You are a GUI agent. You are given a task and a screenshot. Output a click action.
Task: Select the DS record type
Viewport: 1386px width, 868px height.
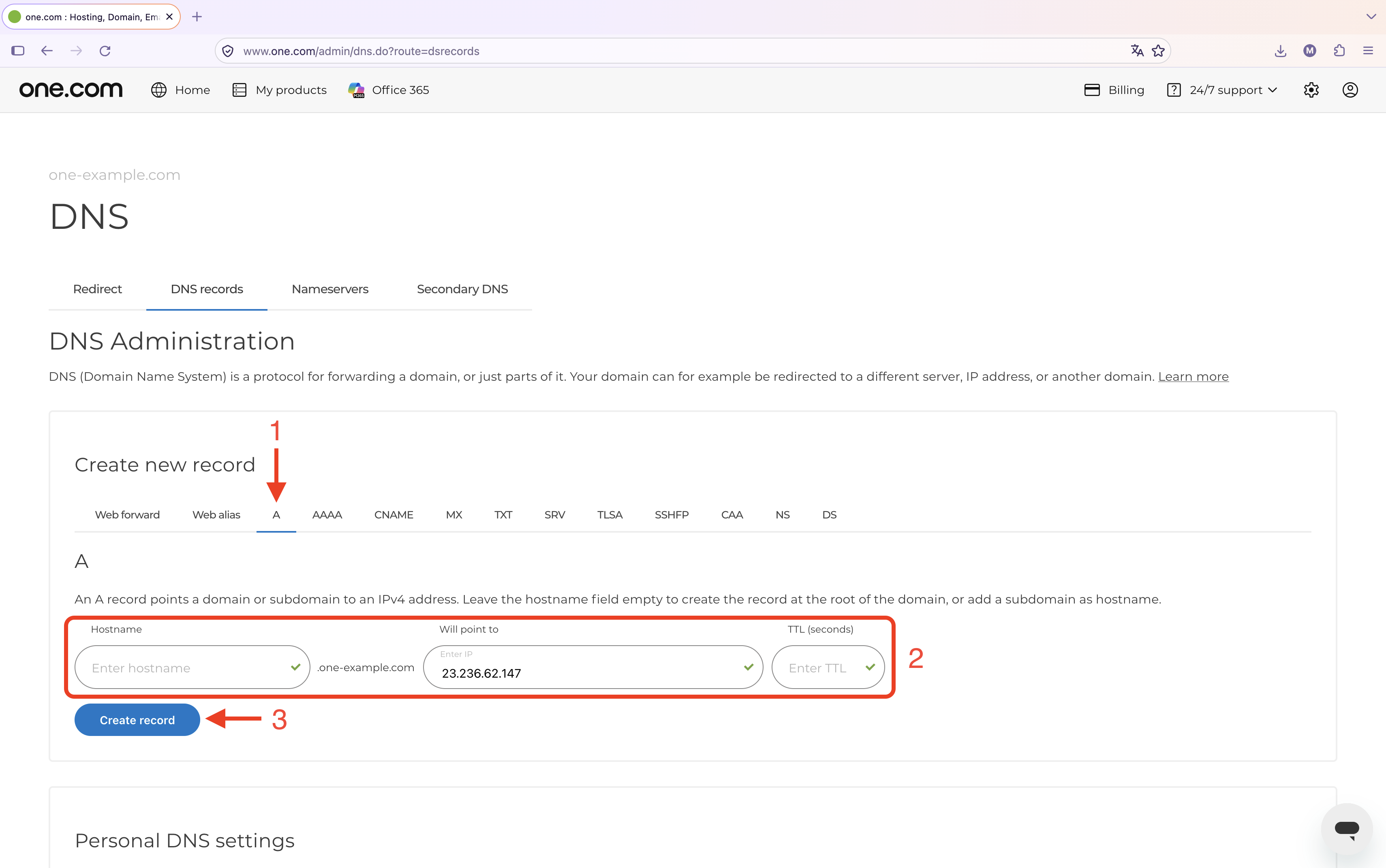(830, 514)
